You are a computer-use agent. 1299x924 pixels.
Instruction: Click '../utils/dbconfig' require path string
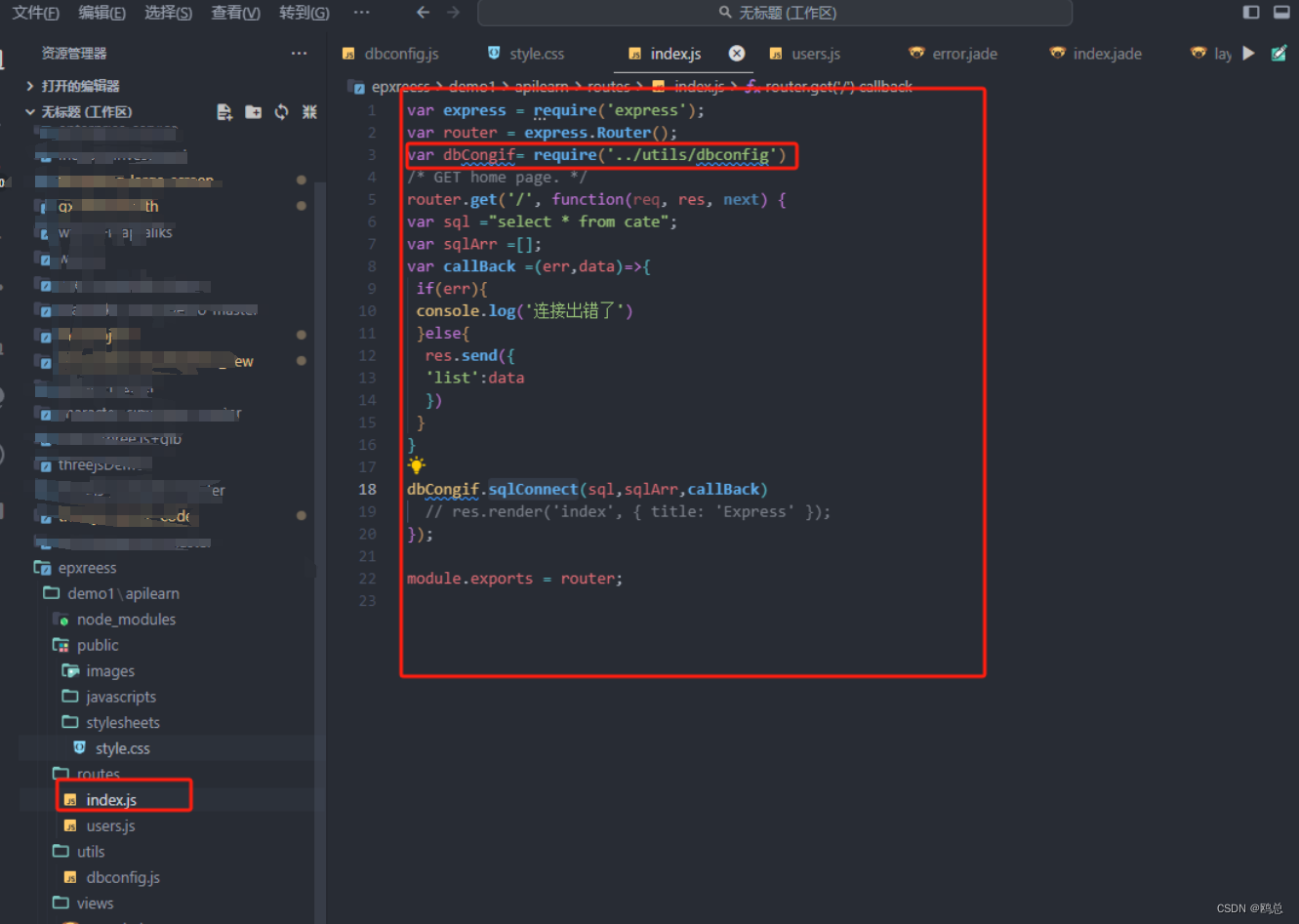tap(692, 155)
